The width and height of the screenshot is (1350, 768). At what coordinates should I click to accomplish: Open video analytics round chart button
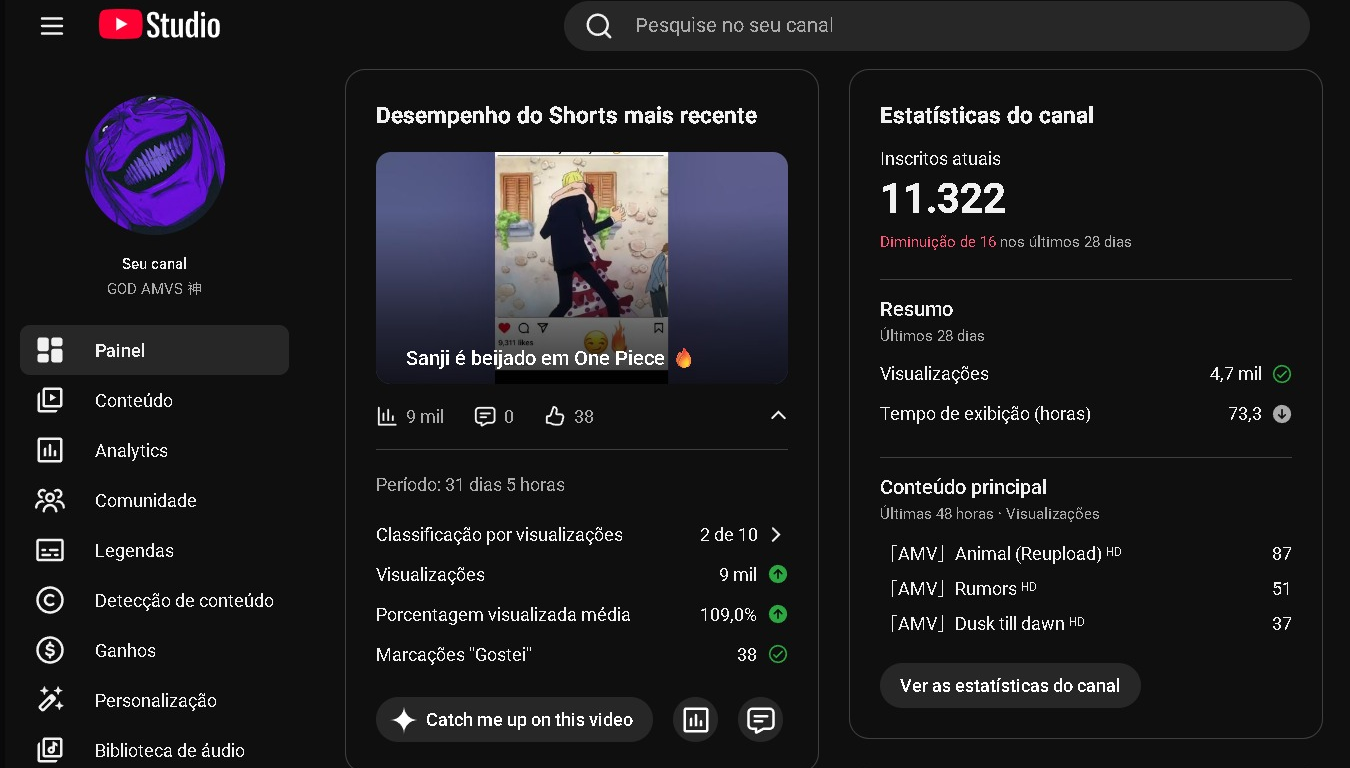click(696, 720)
